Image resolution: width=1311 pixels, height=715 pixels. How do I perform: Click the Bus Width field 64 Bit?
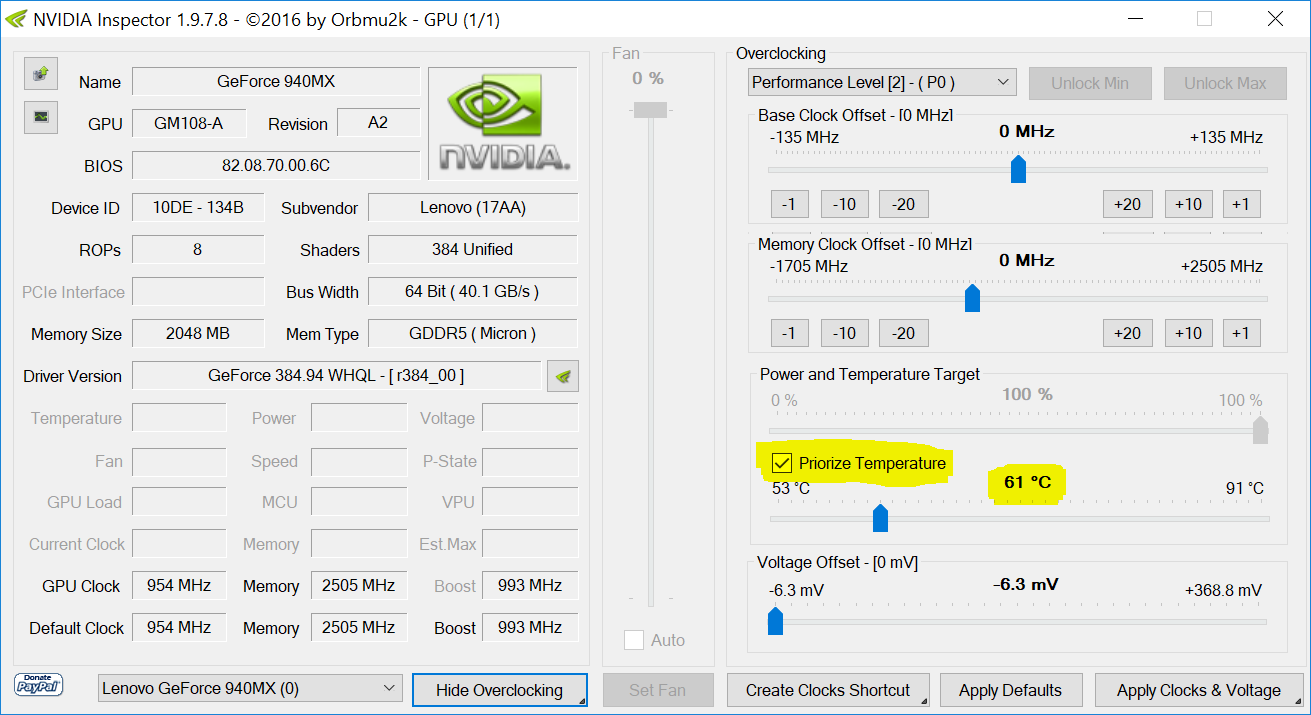(x=473, y=292)
